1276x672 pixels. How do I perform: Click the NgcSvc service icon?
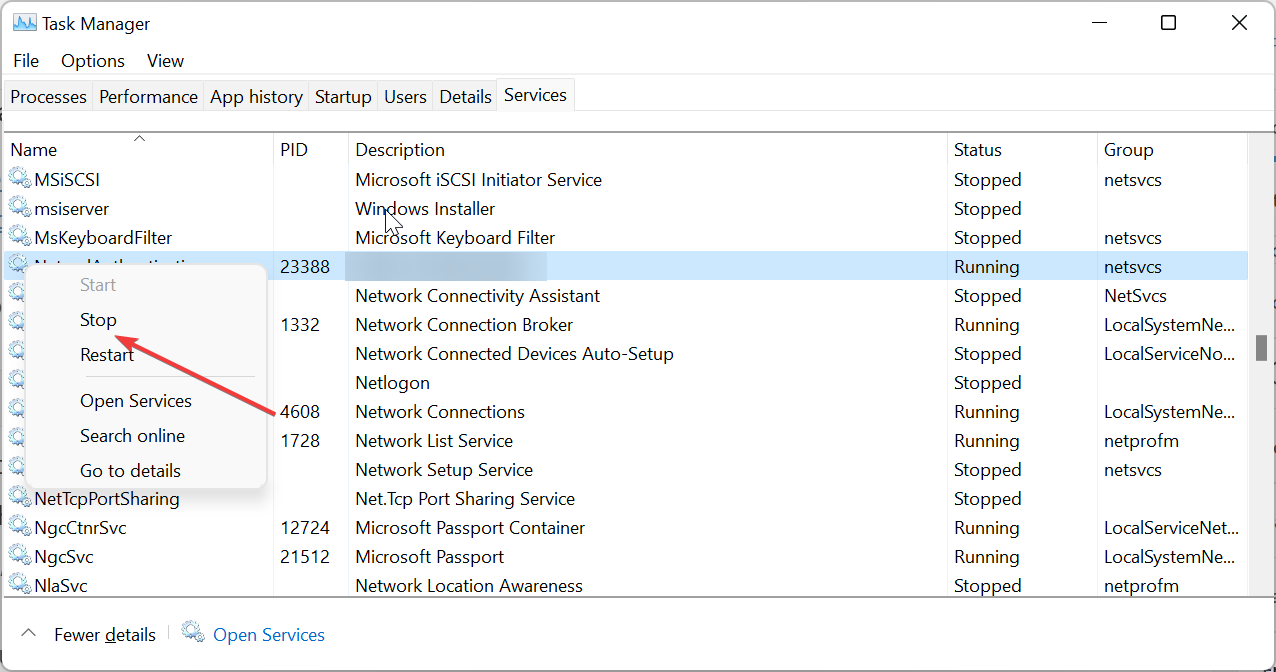click(20, 556)
